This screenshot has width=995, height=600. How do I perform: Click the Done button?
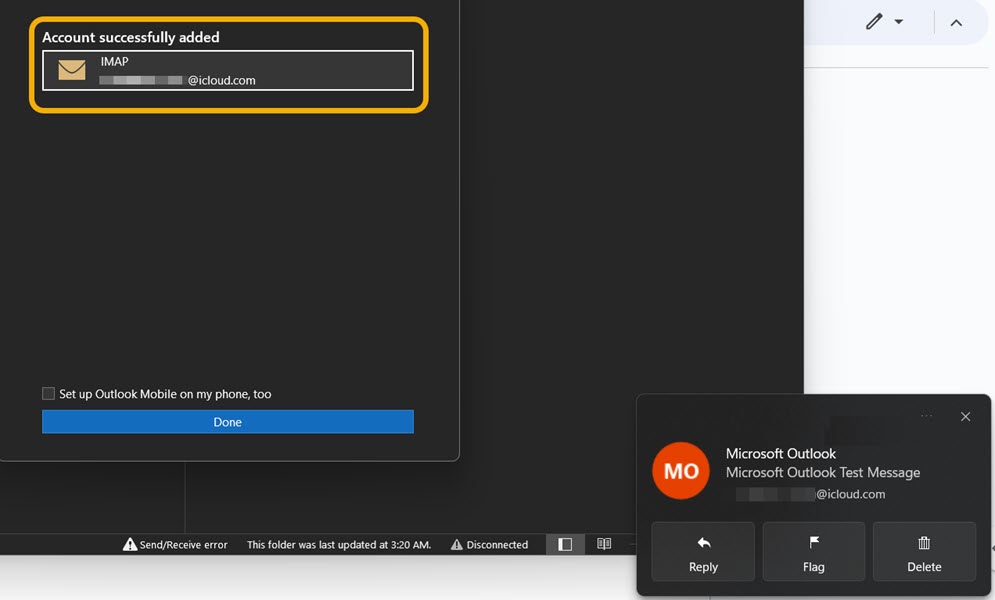click(227, 421)
